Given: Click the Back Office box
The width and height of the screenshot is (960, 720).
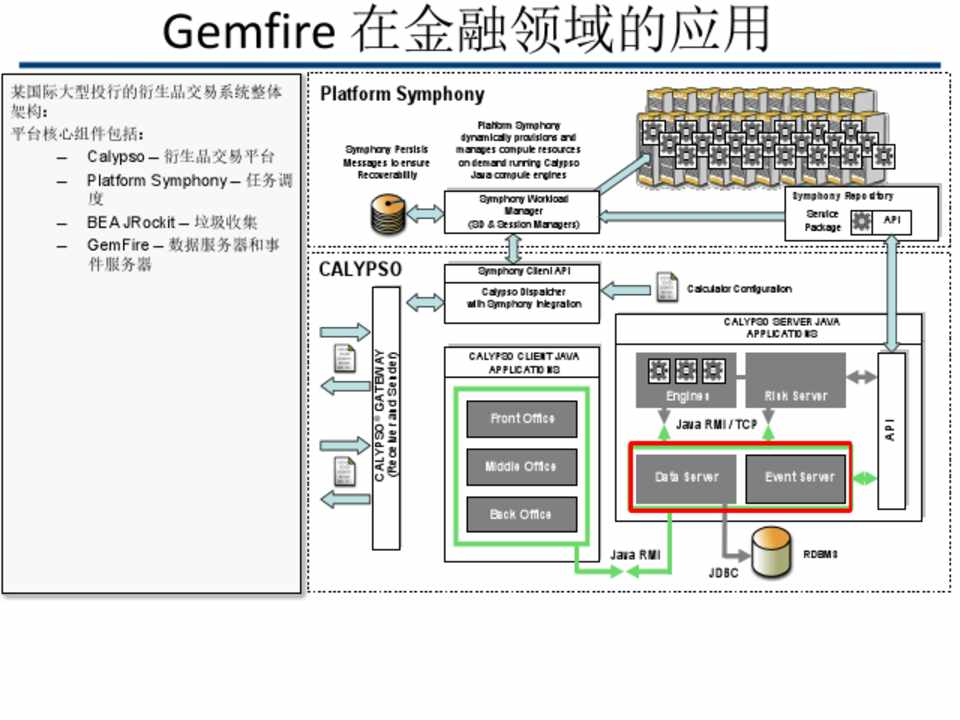Looking at the screenshot, I should (x=522, y=514).
